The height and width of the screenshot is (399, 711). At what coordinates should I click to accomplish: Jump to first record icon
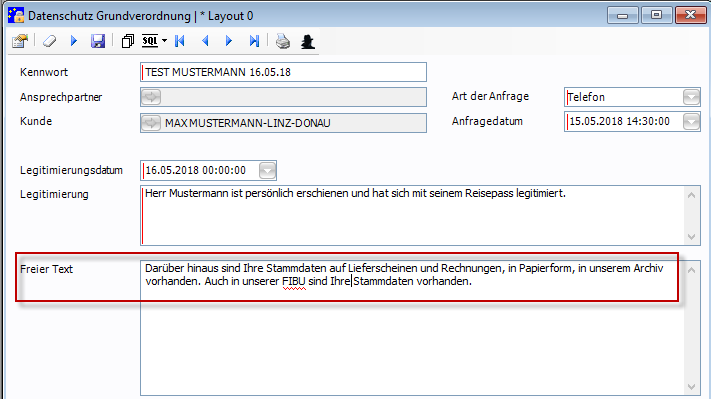180,41
